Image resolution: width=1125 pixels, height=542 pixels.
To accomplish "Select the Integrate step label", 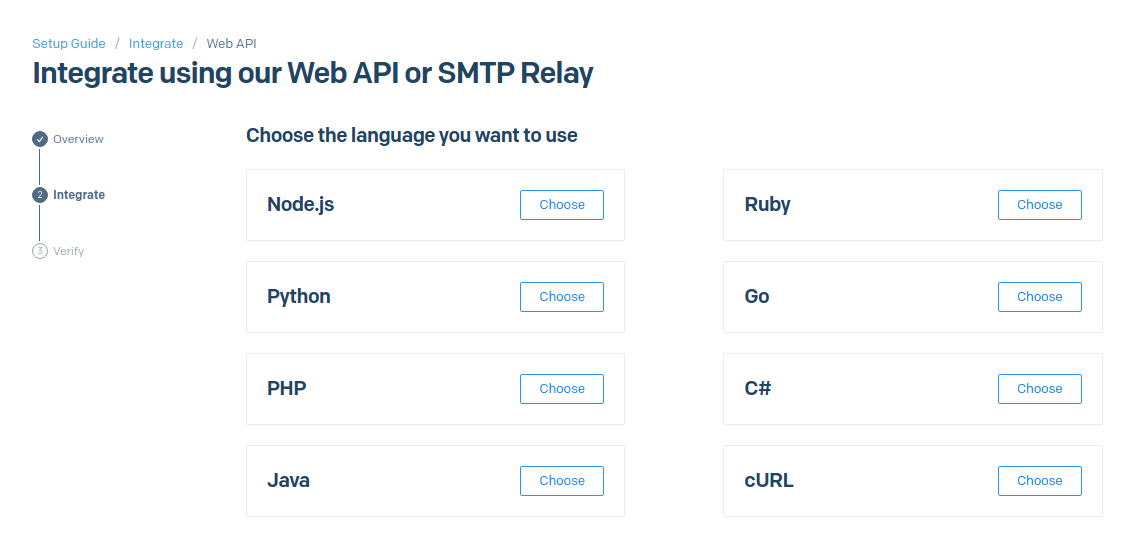I will (79, 195).
